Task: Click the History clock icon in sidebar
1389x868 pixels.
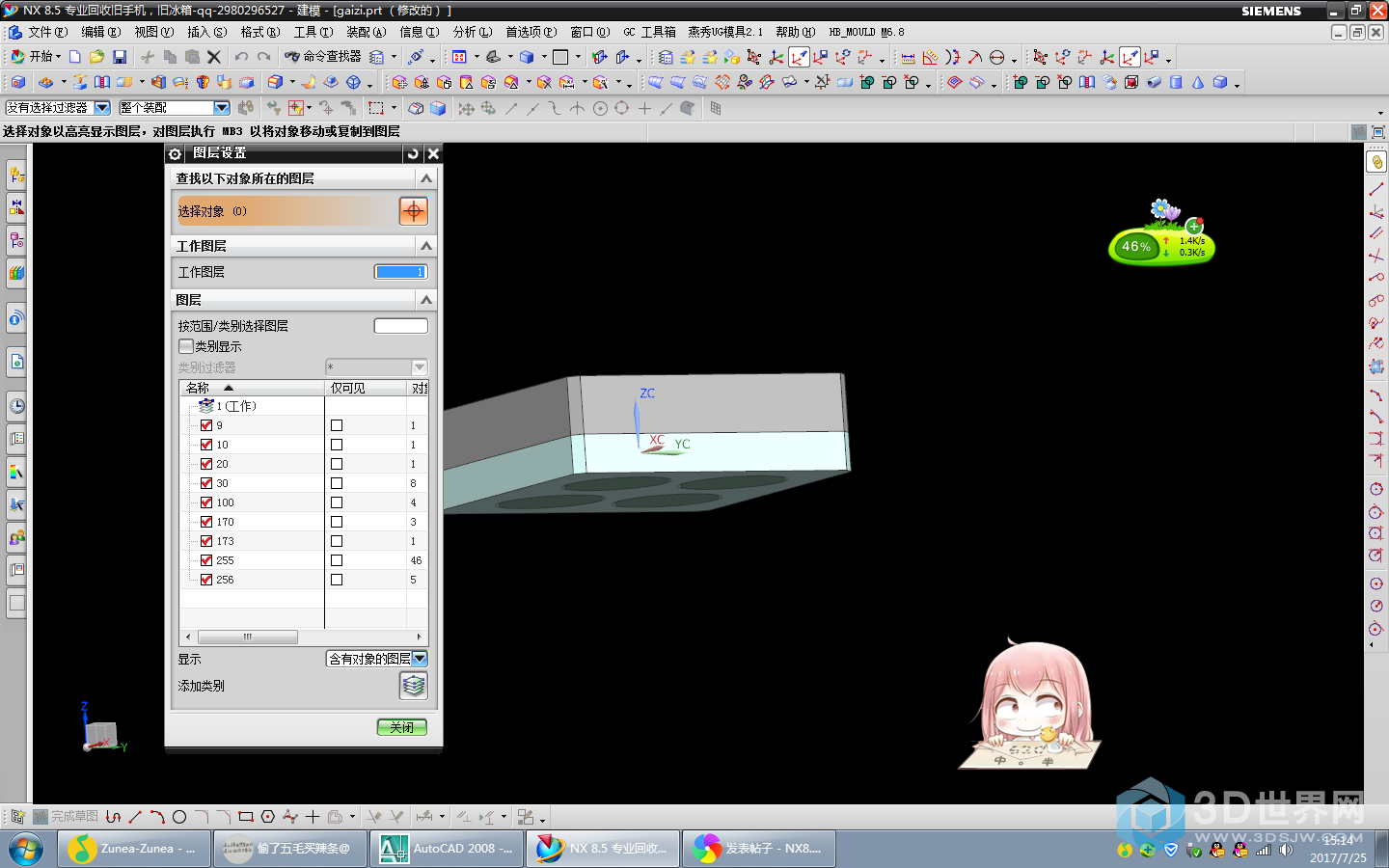Action: (16, 405)
